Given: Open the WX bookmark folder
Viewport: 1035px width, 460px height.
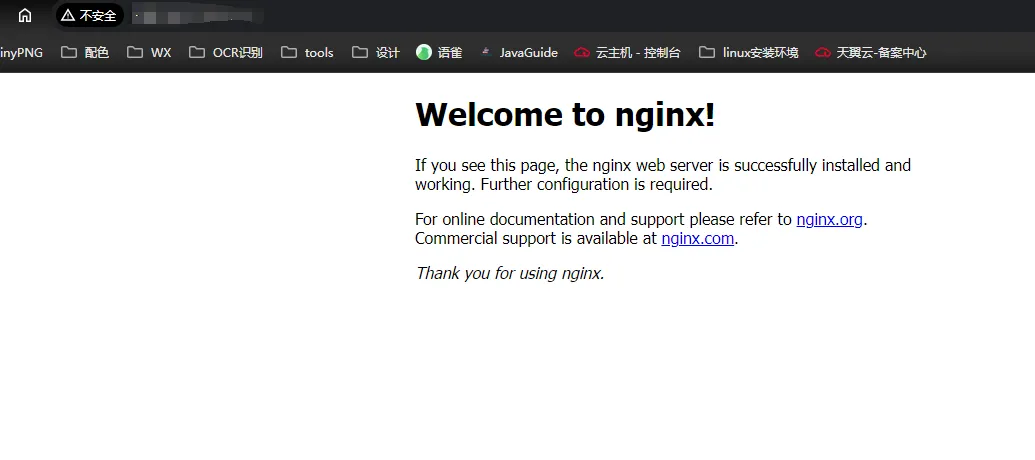Looking at the screenshot, I should [x=149, y=53].
